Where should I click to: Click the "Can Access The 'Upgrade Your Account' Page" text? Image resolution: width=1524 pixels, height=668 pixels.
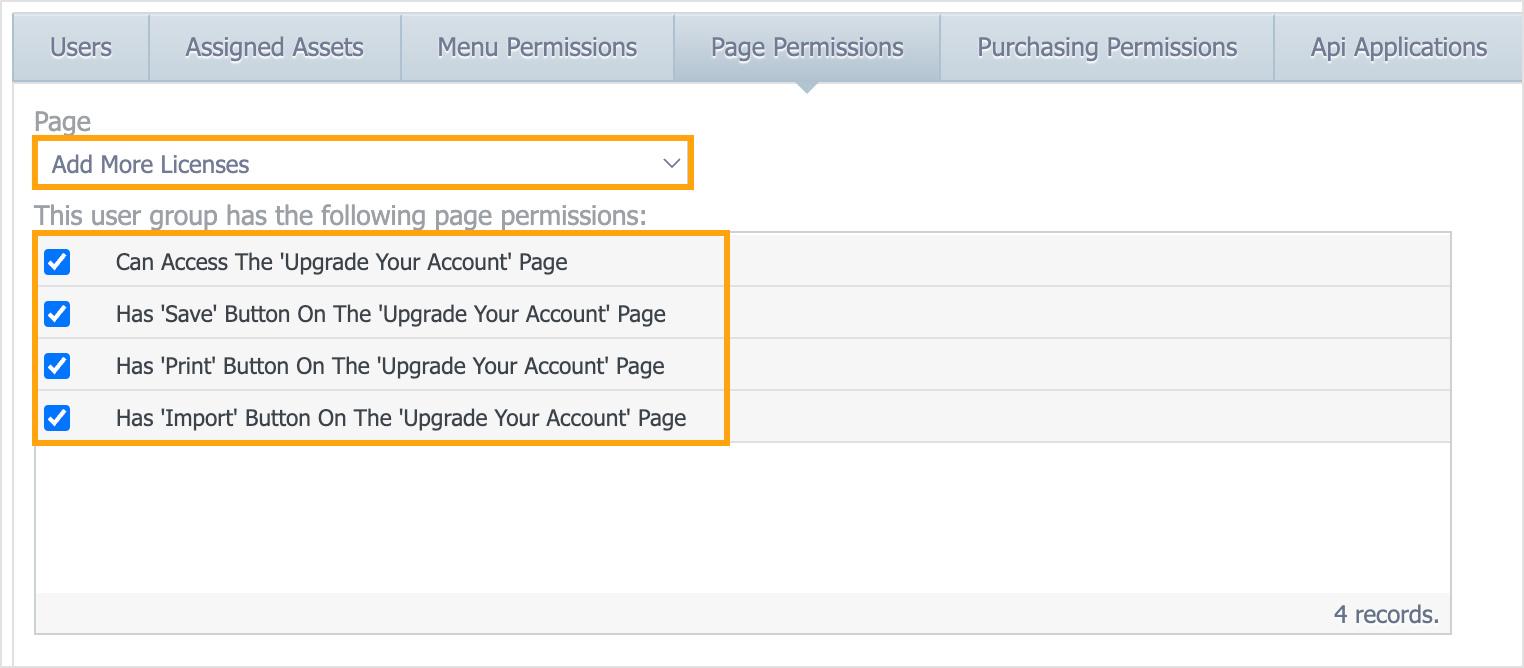tap(341, 262)
